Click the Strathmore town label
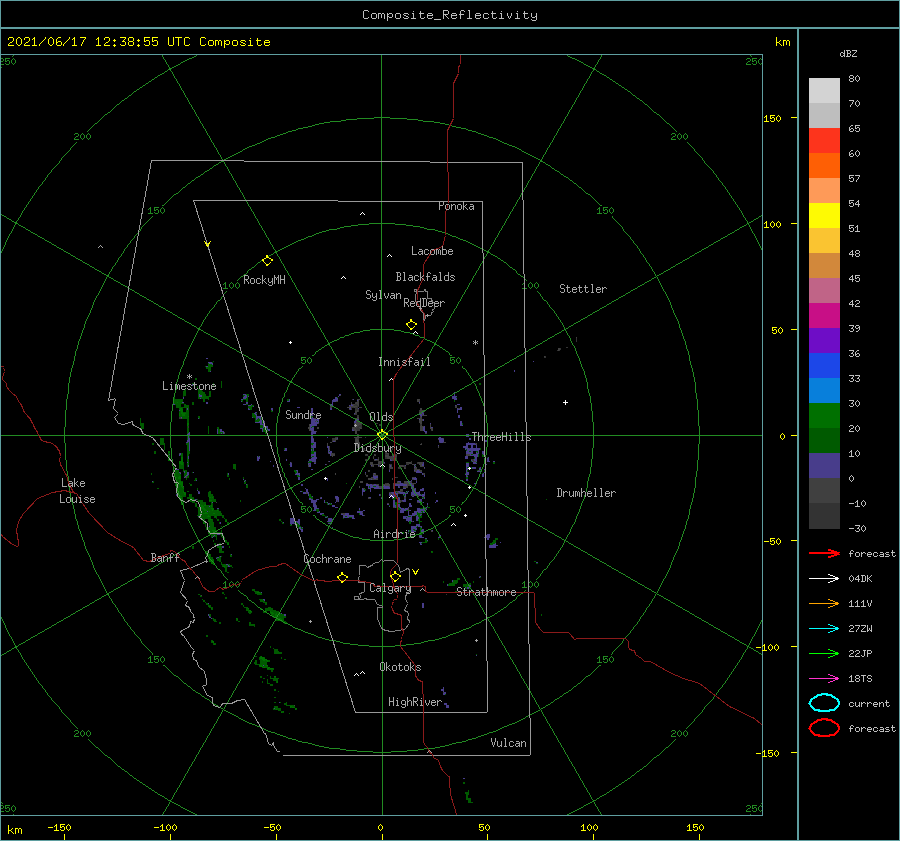Screen dimensions: 900x841 pos(486,592)
